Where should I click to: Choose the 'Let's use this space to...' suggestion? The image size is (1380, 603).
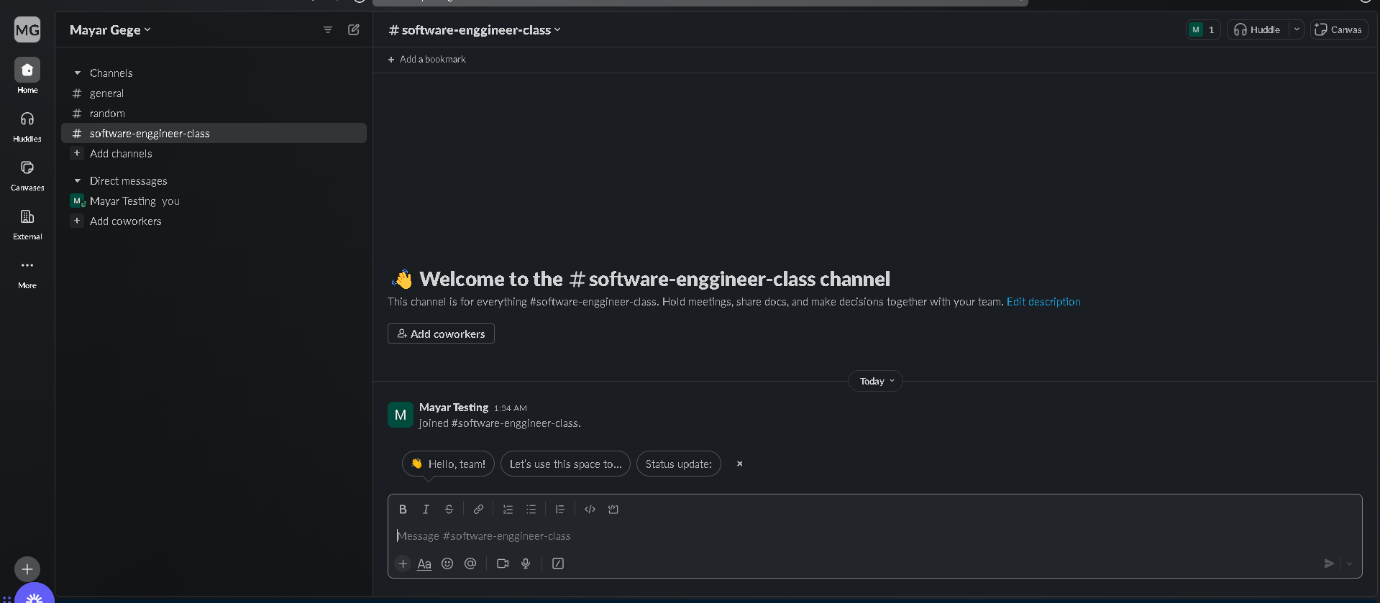pyautogui.click(x=566, y=464)
